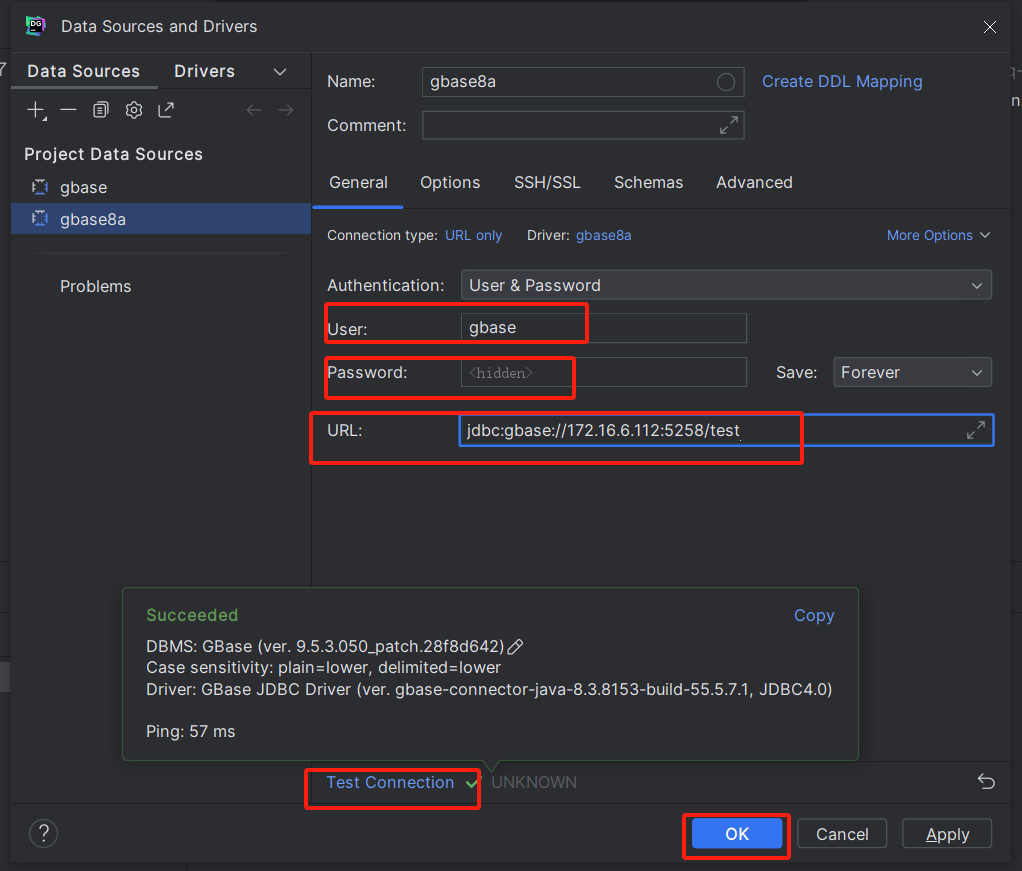Screen dimensions: 1022x871
Task: Close the Data Sources and Drivers dialog
Action: coord(989,27)
